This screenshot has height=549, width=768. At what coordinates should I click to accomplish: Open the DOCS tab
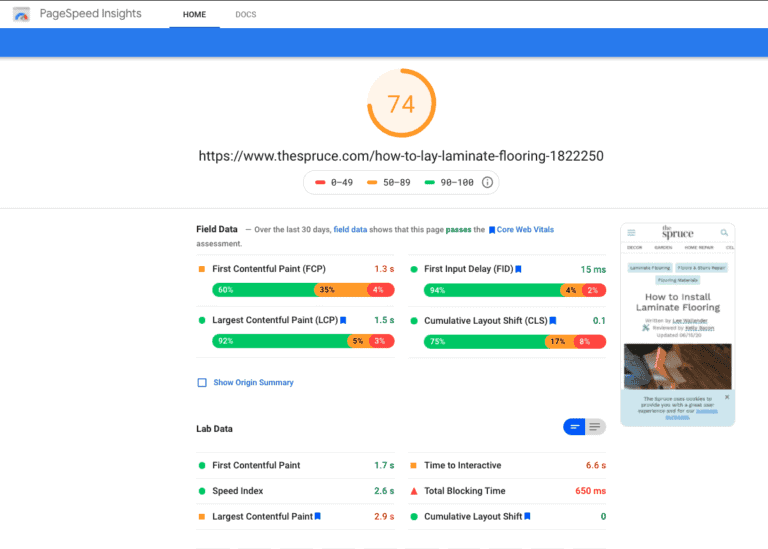pos(246,15)
